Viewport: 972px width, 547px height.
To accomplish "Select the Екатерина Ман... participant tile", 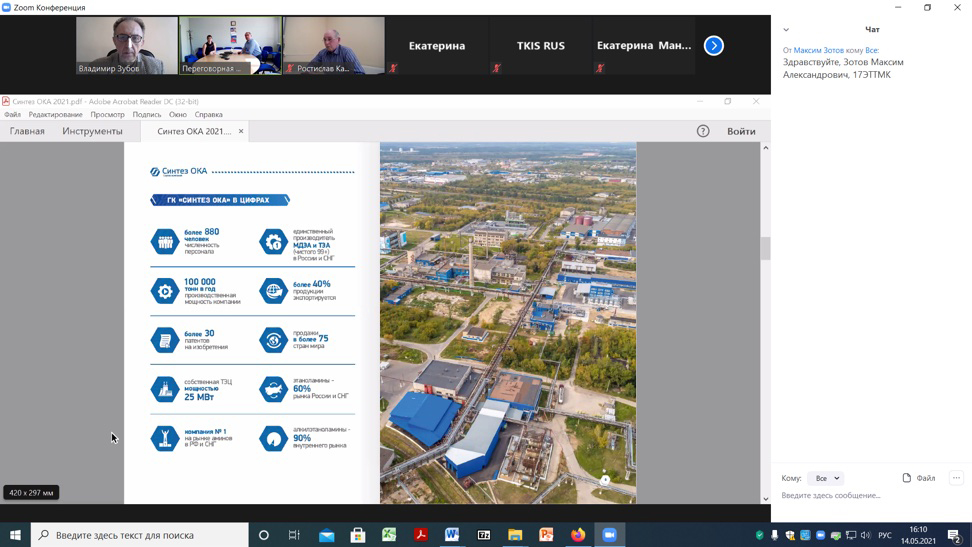I will pos(644,45).
